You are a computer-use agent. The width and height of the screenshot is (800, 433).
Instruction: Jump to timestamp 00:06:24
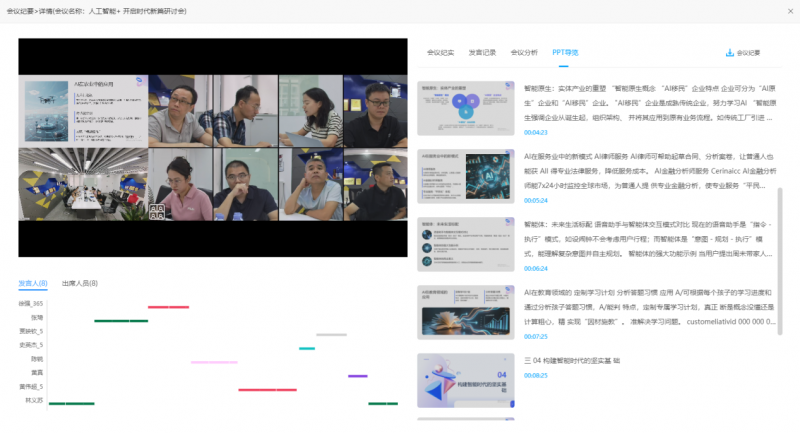point(536,269)
